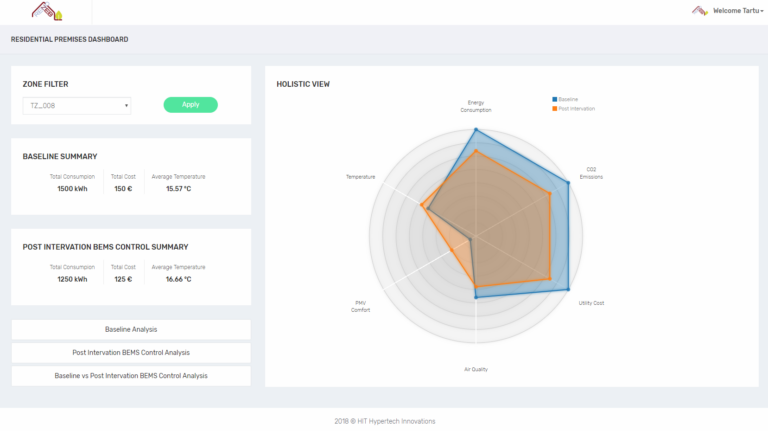Click the baseline CO2 Emissions data point
The image size is (768, 431).
[x=568, y=183]
